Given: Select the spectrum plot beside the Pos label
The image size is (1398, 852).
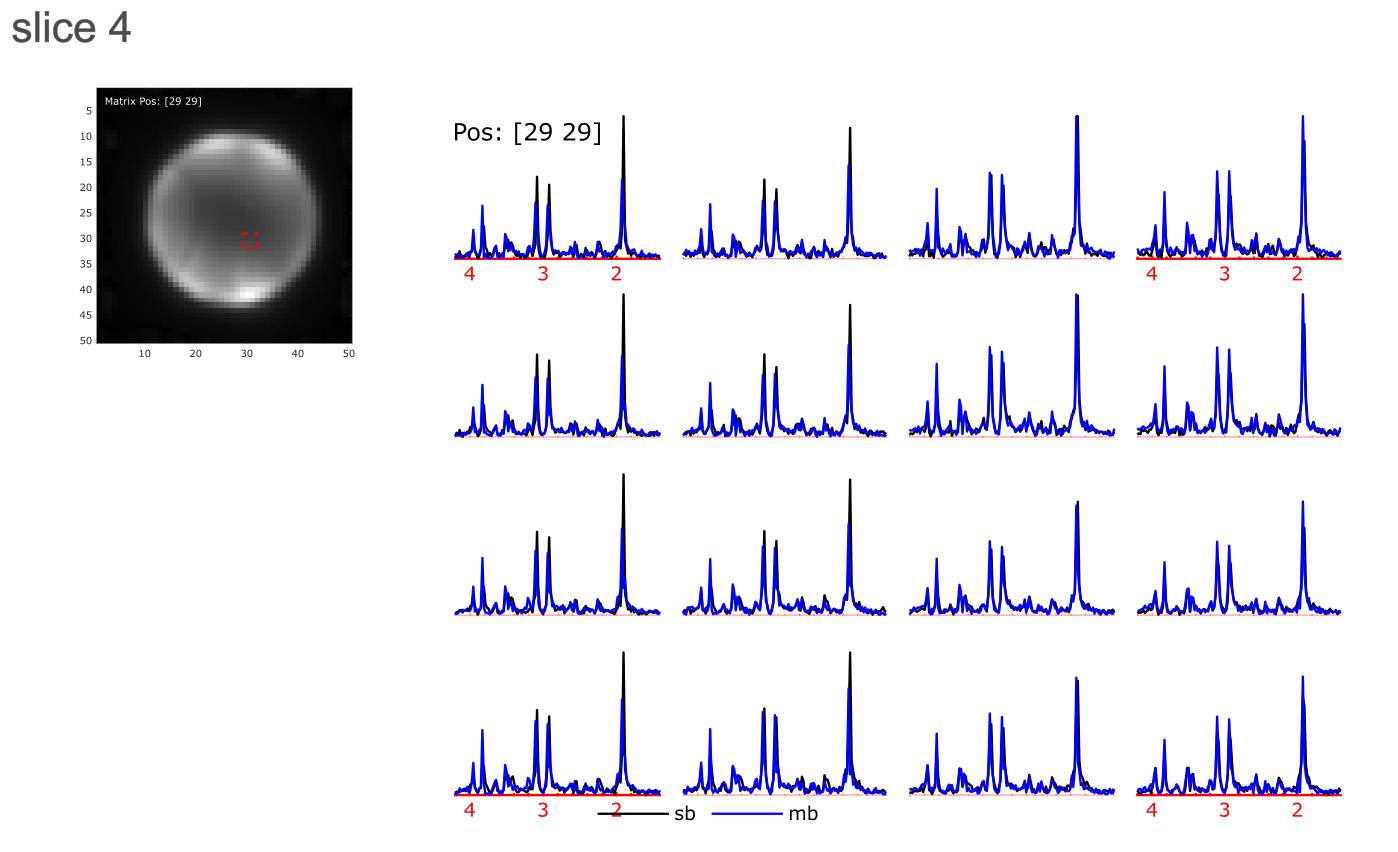Looking at the screenshot, I should click(x=557, y=187).
